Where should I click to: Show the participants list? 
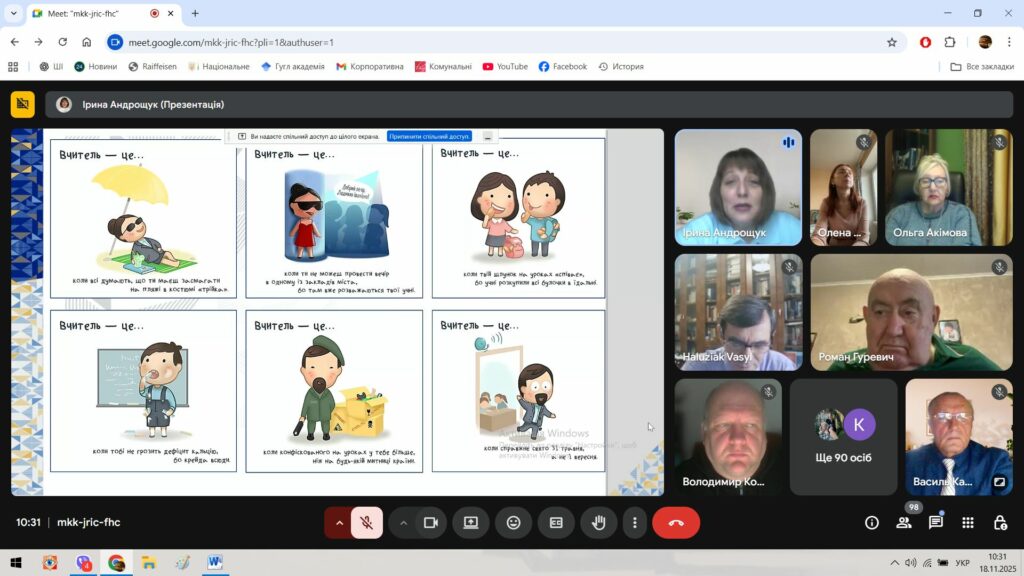904,522
